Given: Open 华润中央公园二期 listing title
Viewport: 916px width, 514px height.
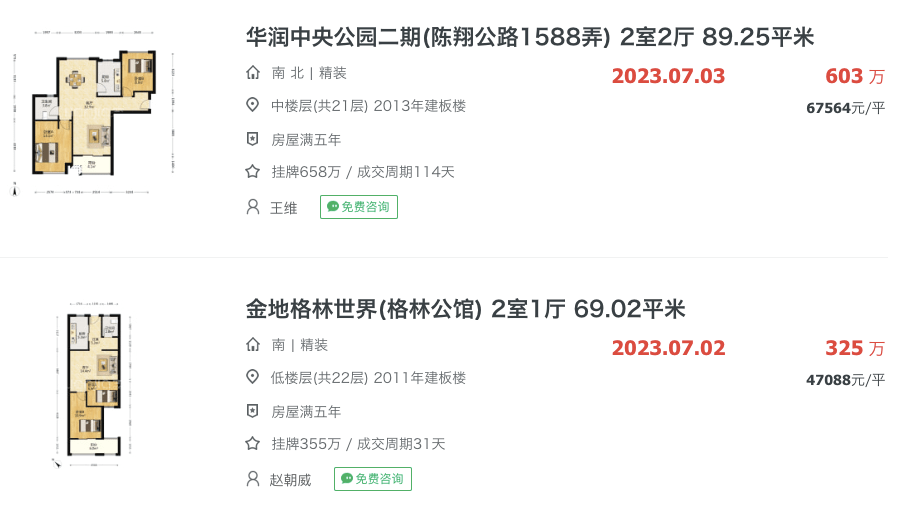Looking at the screenshot, I should click(530, 38).
